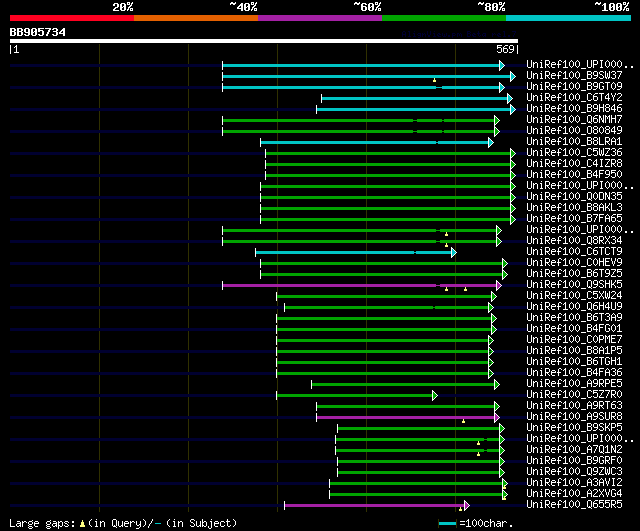Select the UniRef100_B8LRA1 label

574,141
